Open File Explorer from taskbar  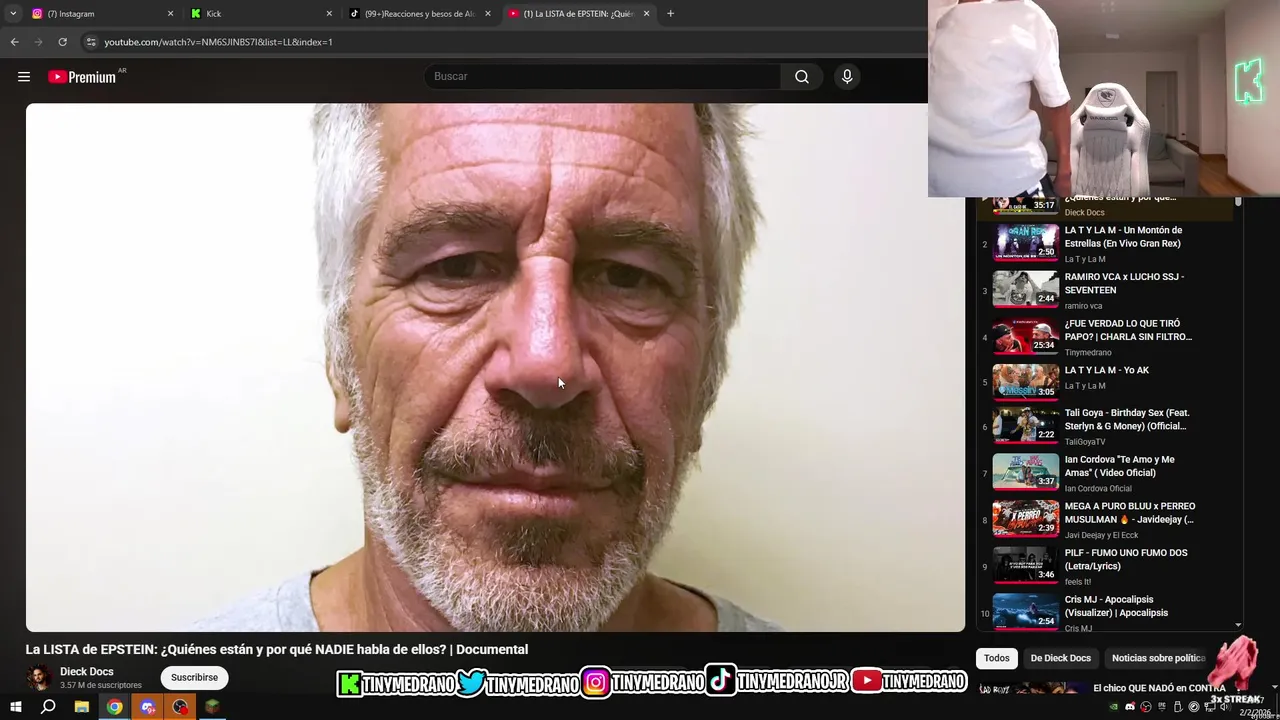pos(82,707)
